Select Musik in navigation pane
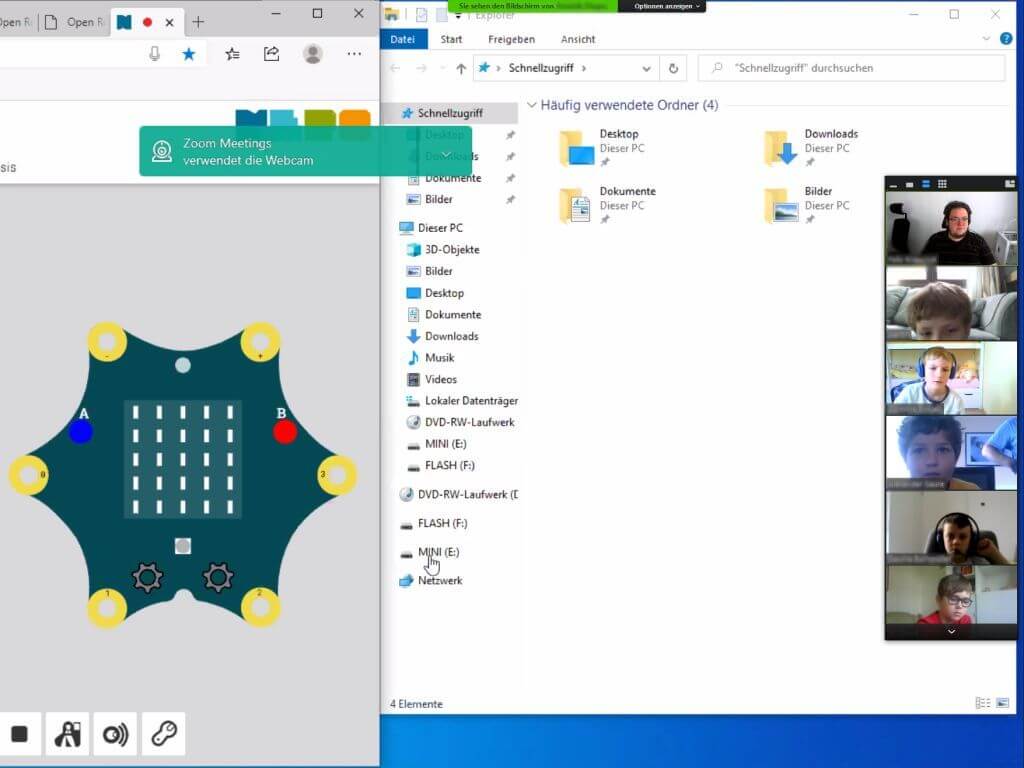 click(440, 358)
